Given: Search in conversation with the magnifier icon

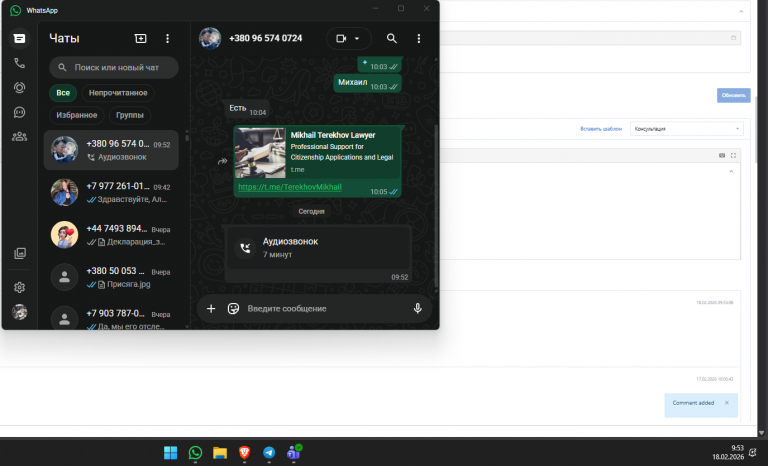Looking at the screenshot, I should tap(391, 38).
